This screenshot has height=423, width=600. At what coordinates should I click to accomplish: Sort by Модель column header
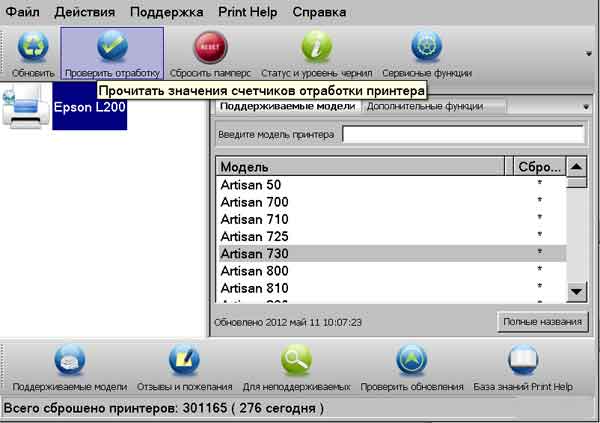[x=360, y=167]
